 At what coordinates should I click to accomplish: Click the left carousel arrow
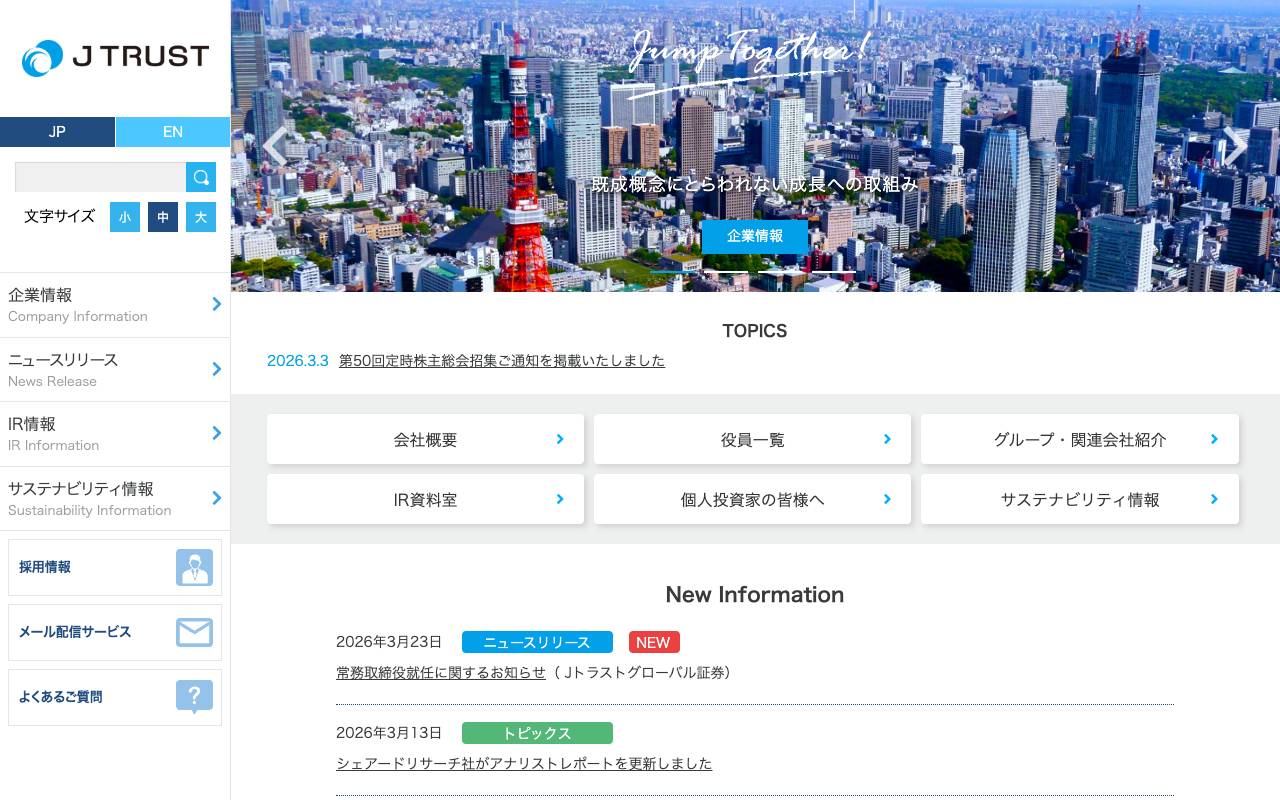275,146
